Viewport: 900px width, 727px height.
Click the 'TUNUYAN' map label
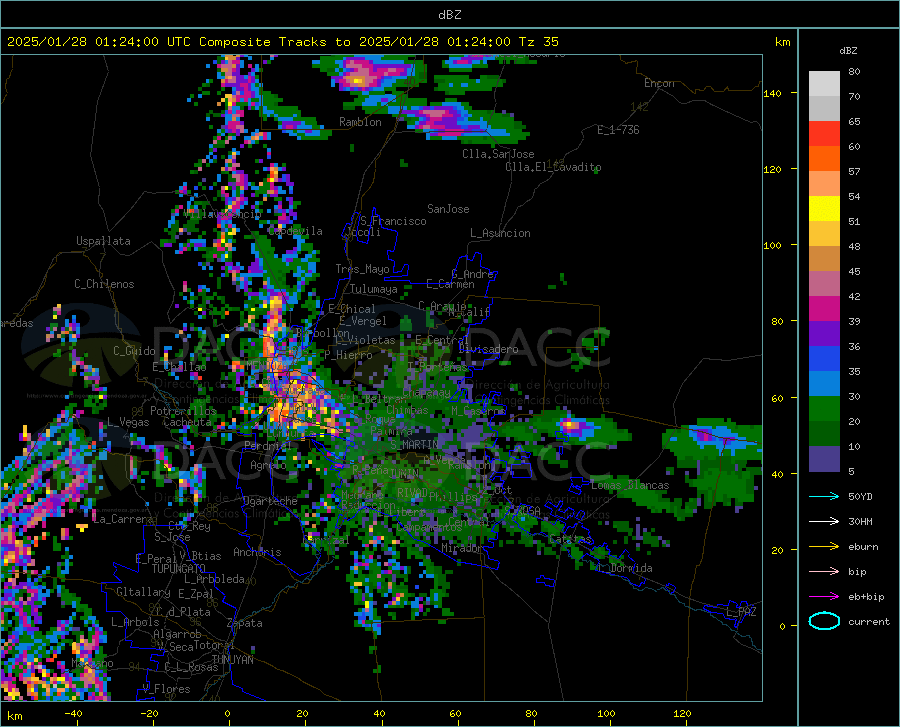(x=232, y=660)
